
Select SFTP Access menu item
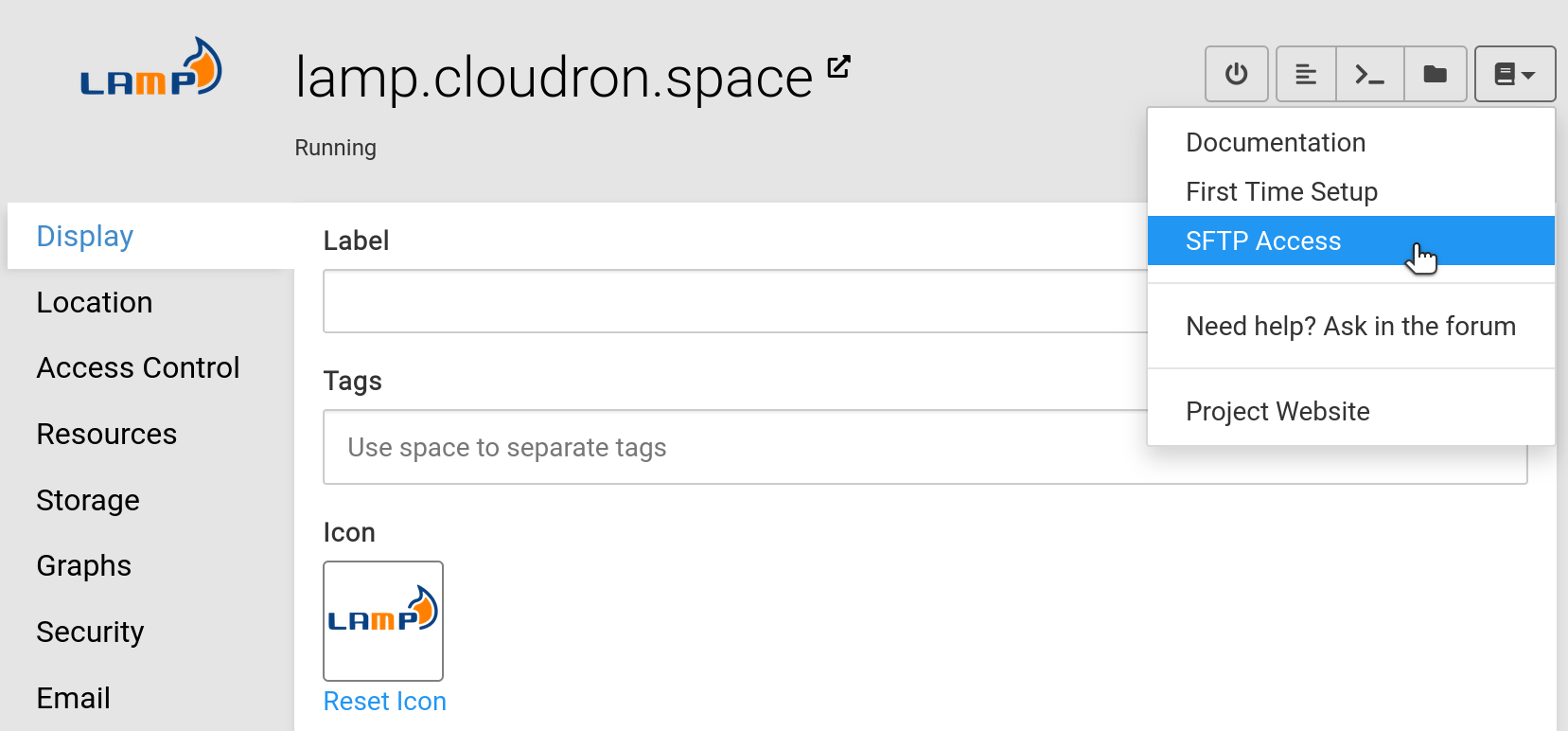click(x=1262, y=241)
